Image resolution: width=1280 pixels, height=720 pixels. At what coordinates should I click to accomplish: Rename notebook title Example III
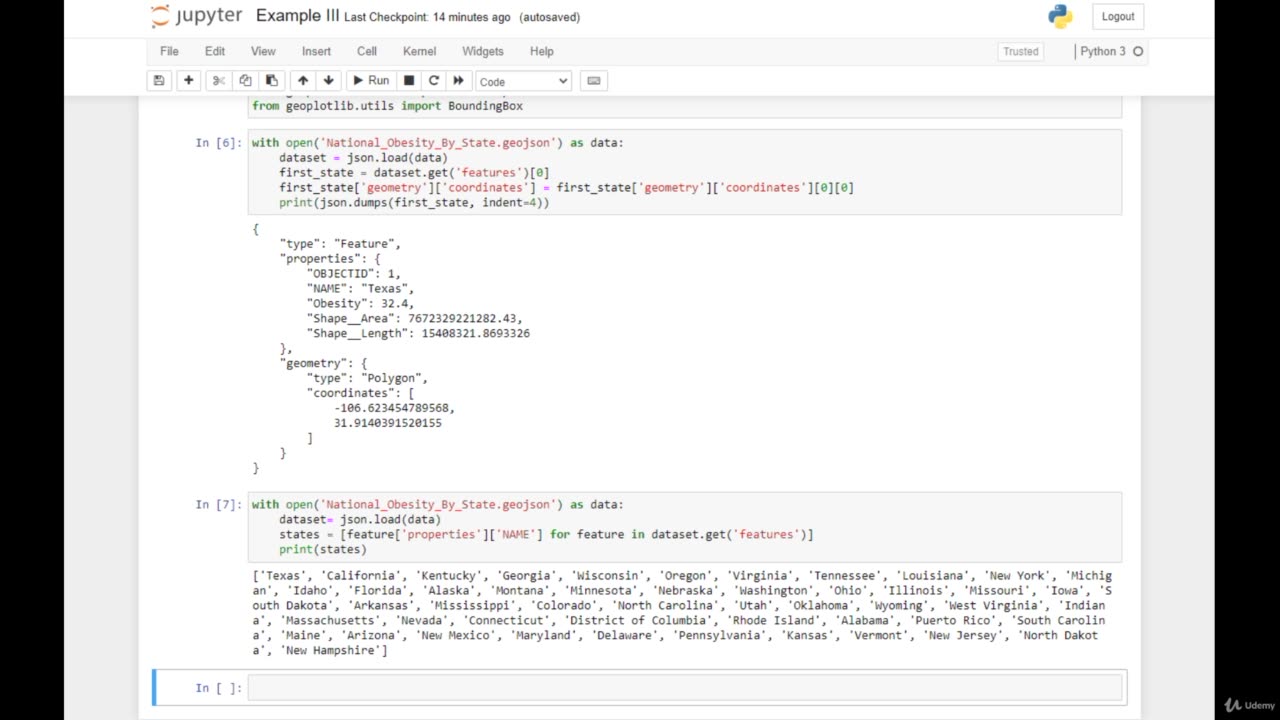[297, 16]
